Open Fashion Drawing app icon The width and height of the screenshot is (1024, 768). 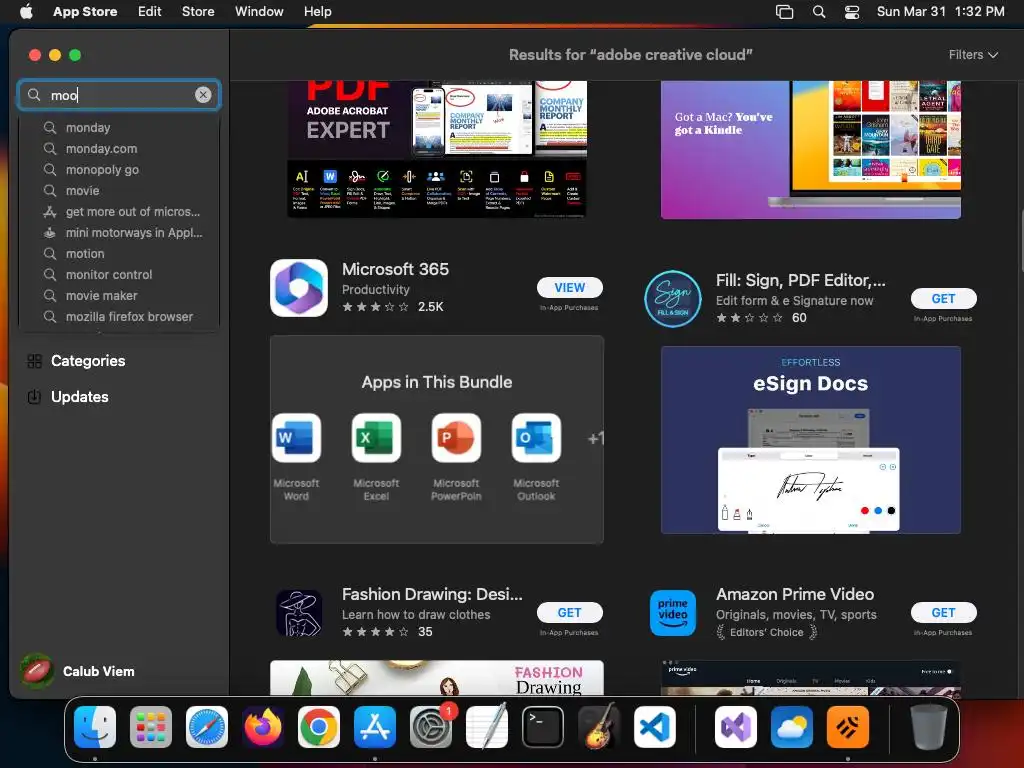[299, 613]
